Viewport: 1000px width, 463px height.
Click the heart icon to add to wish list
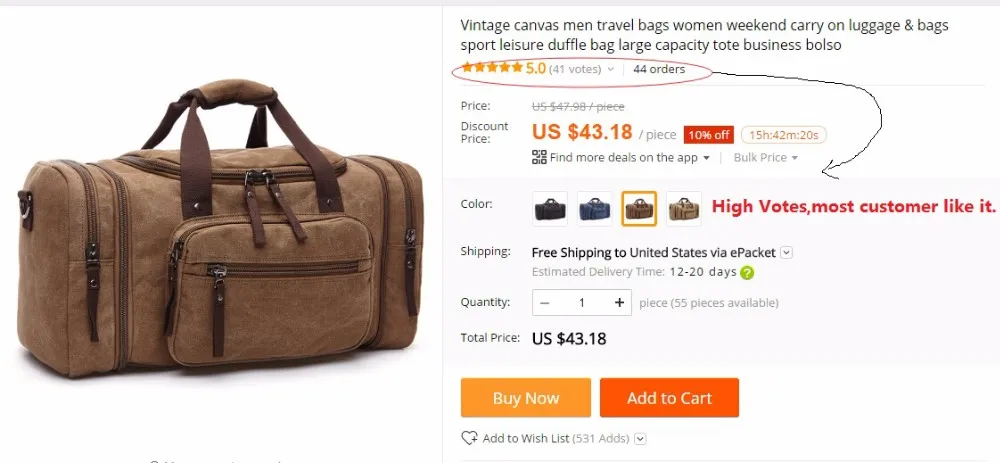[x=469, y=438]
